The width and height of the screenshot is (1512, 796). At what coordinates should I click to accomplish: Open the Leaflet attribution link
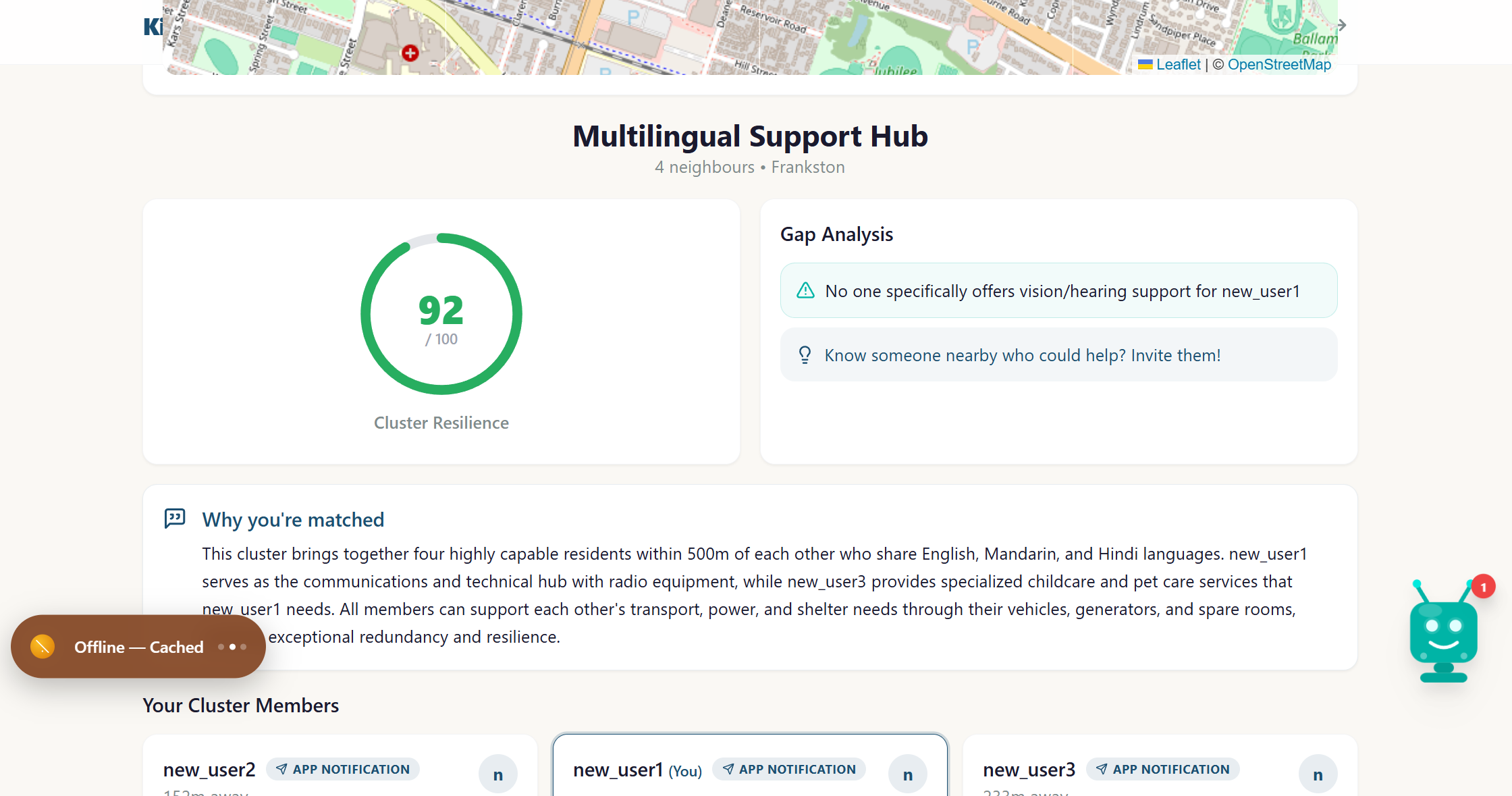[x=1178, y=65]
